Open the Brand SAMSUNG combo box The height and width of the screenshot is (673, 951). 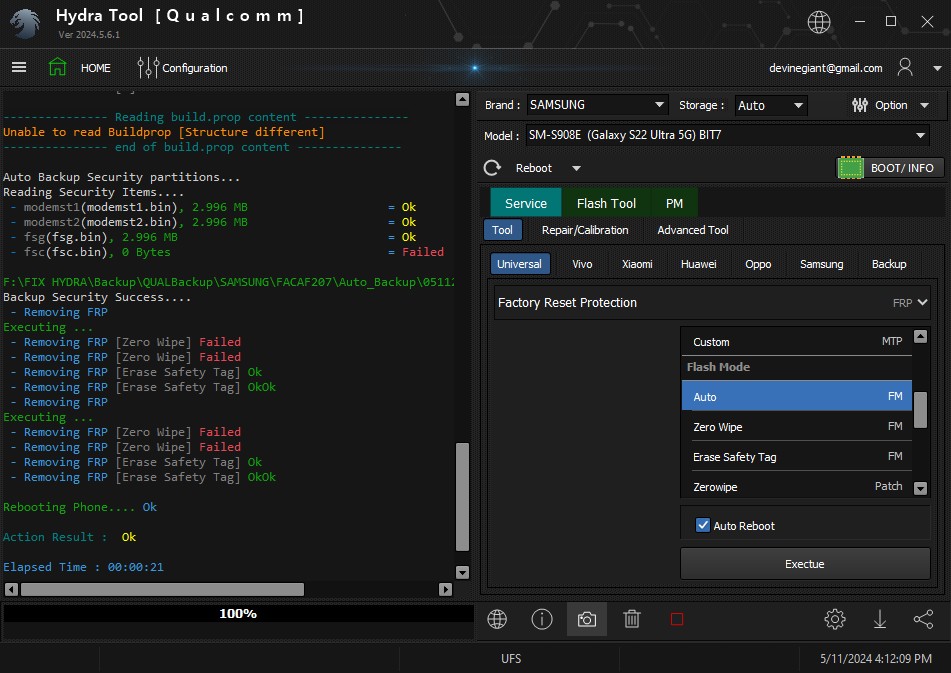tap(597, 105)
